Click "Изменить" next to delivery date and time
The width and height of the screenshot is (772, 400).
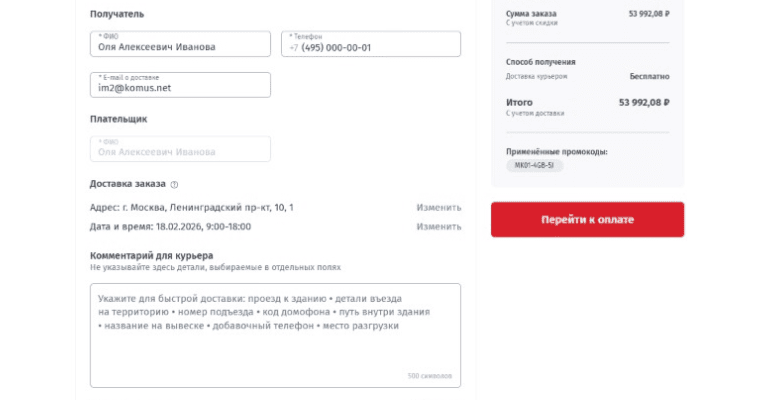[x=439, y=226]
